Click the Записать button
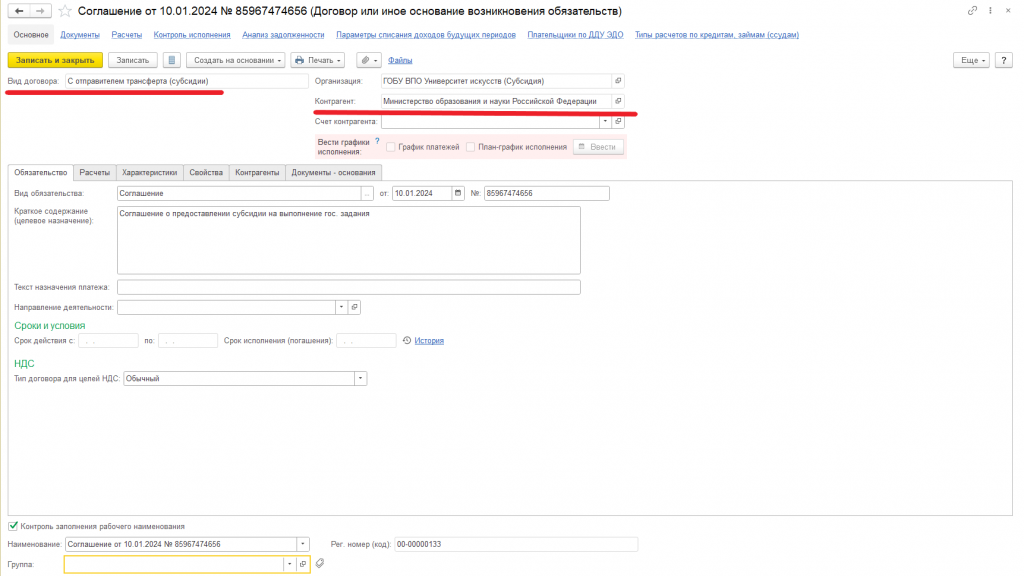 pyautogui.click(x=133, y=60)
